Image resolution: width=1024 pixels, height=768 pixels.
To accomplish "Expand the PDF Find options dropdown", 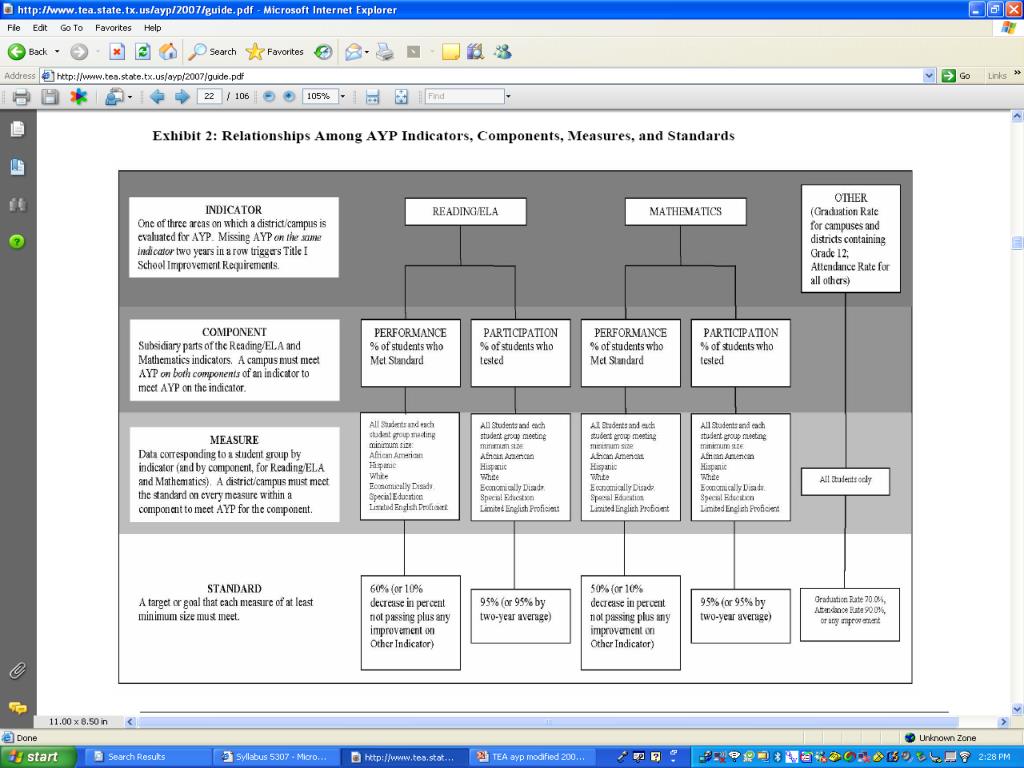I will [508, 97].
